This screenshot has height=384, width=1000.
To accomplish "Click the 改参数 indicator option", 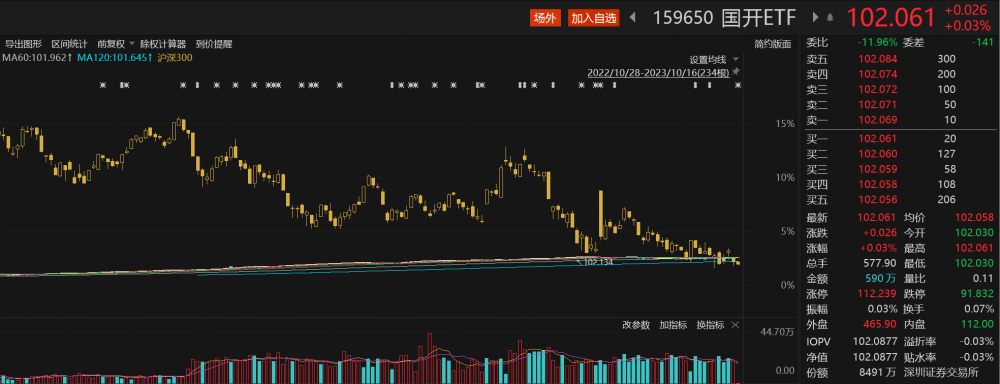I will (636, 325).
